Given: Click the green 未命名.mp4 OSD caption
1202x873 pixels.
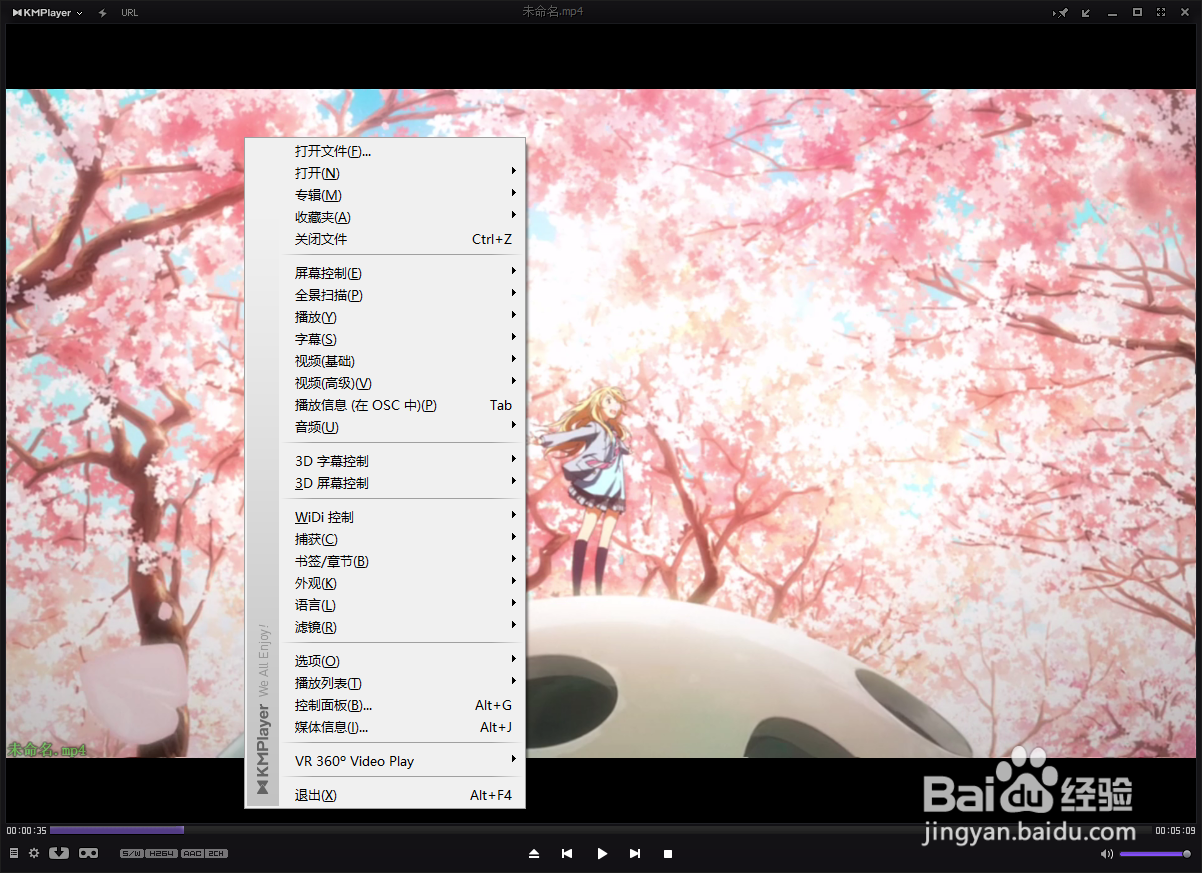Looking at the screenshot, I should (47, 749).
